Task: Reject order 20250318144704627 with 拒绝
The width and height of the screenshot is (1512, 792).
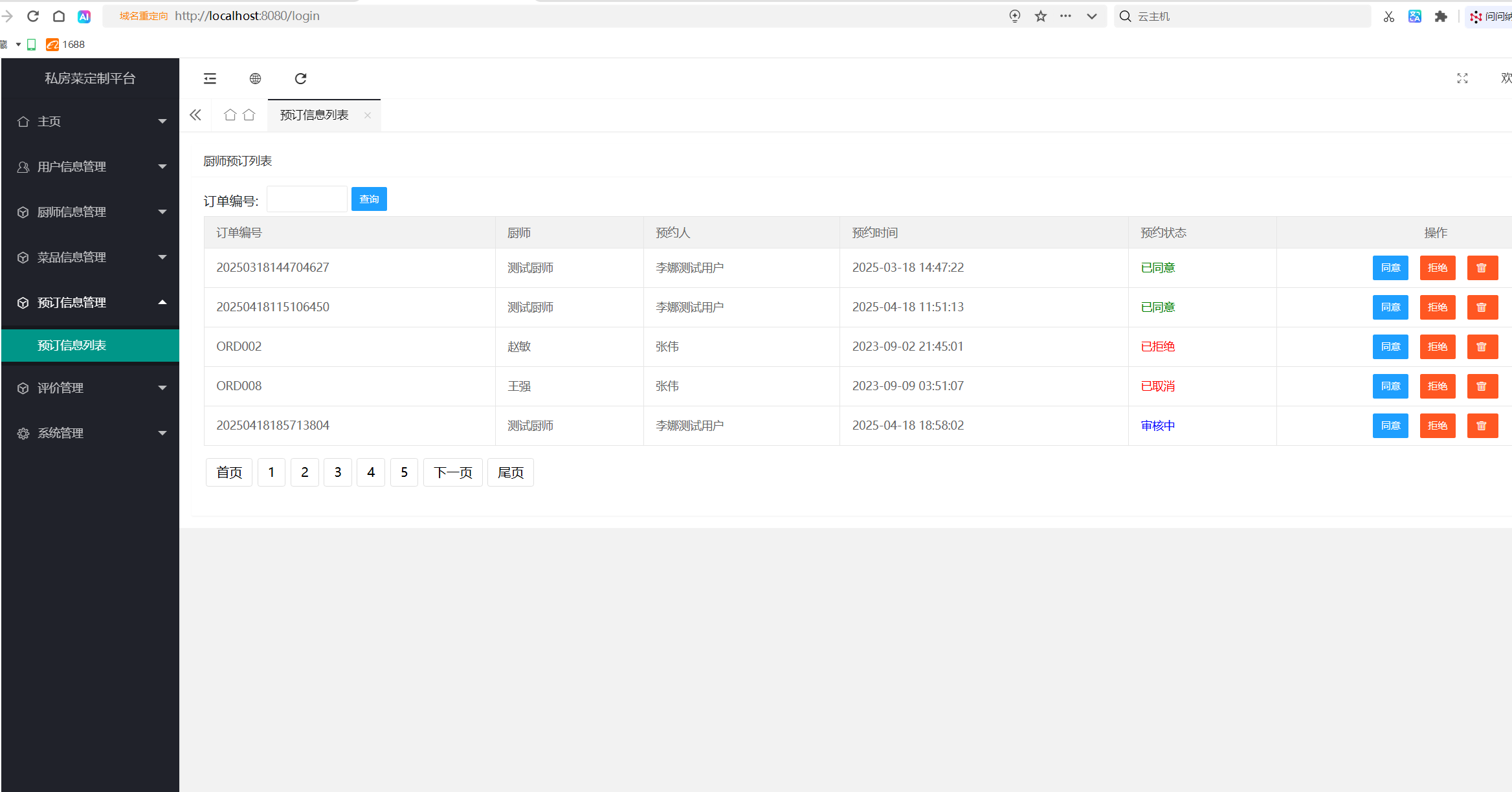Action: tap(1437, 268)
